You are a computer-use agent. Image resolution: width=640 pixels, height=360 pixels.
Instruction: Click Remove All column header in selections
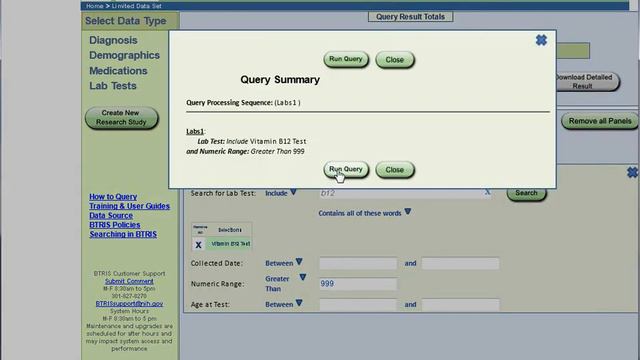(200, 230)
